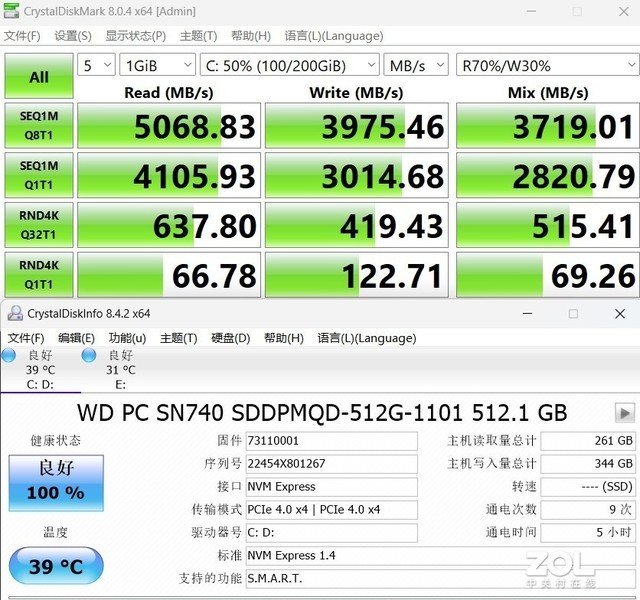
Task: Minimize the CrystalDiskInfo window
Action: click(527, 313)
